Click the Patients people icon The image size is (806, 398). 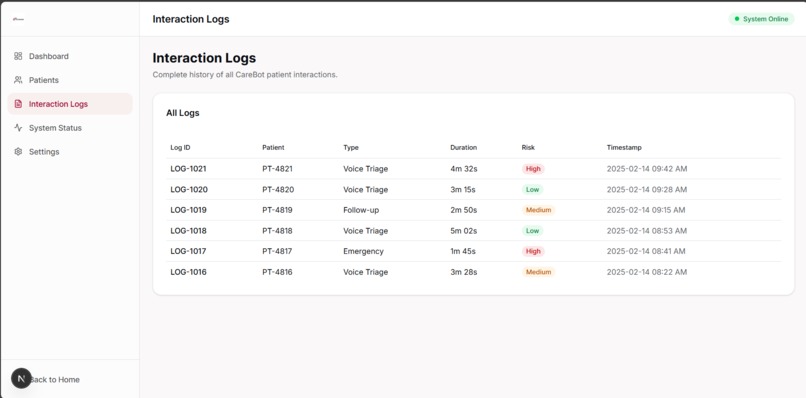click(x=18, y=80)
